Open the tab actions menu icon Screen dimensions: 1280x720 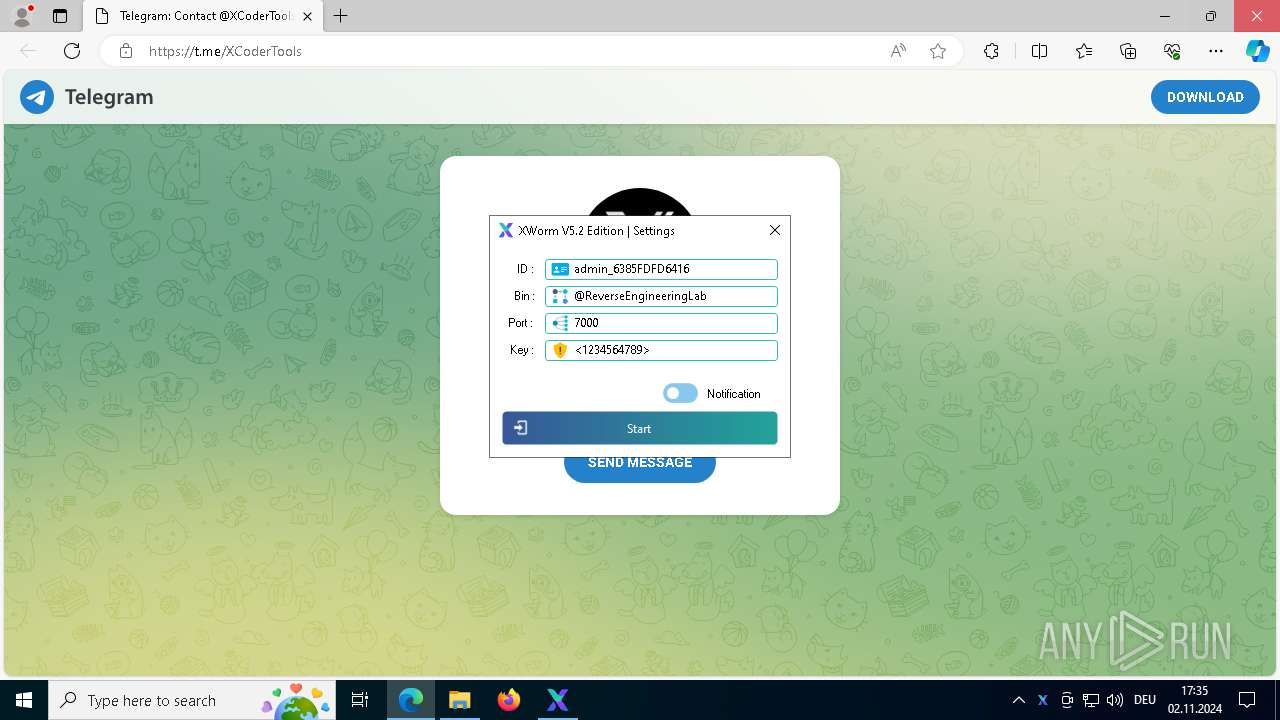click(x=60, y=16)
